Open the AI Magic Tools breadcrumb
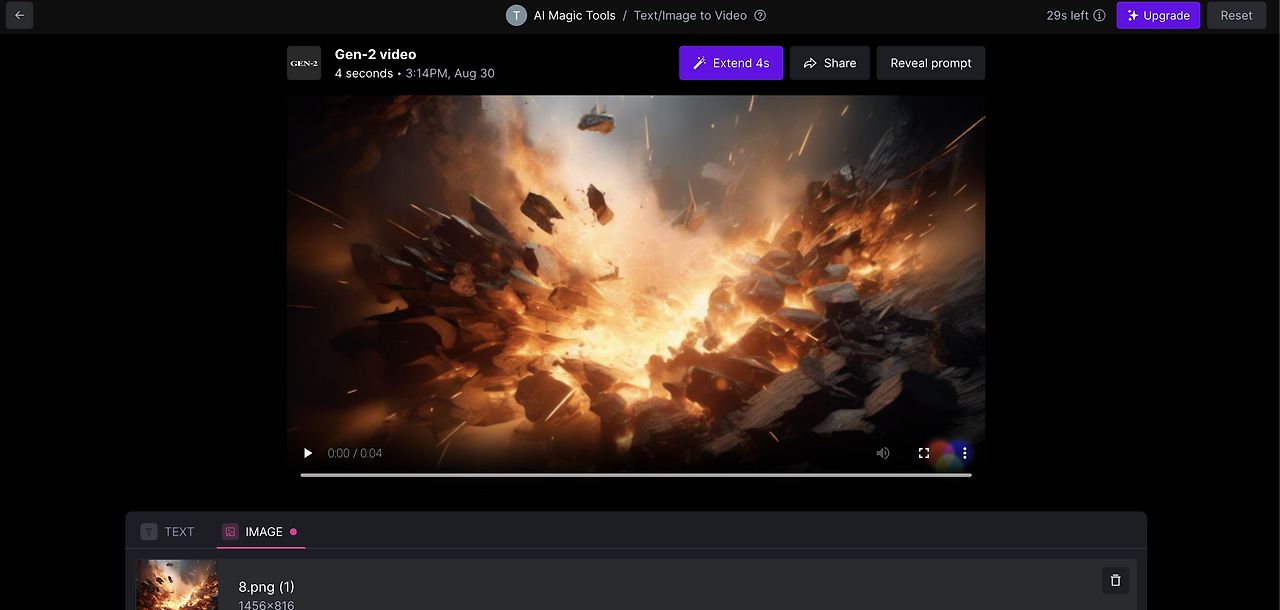 click(574, 15)
